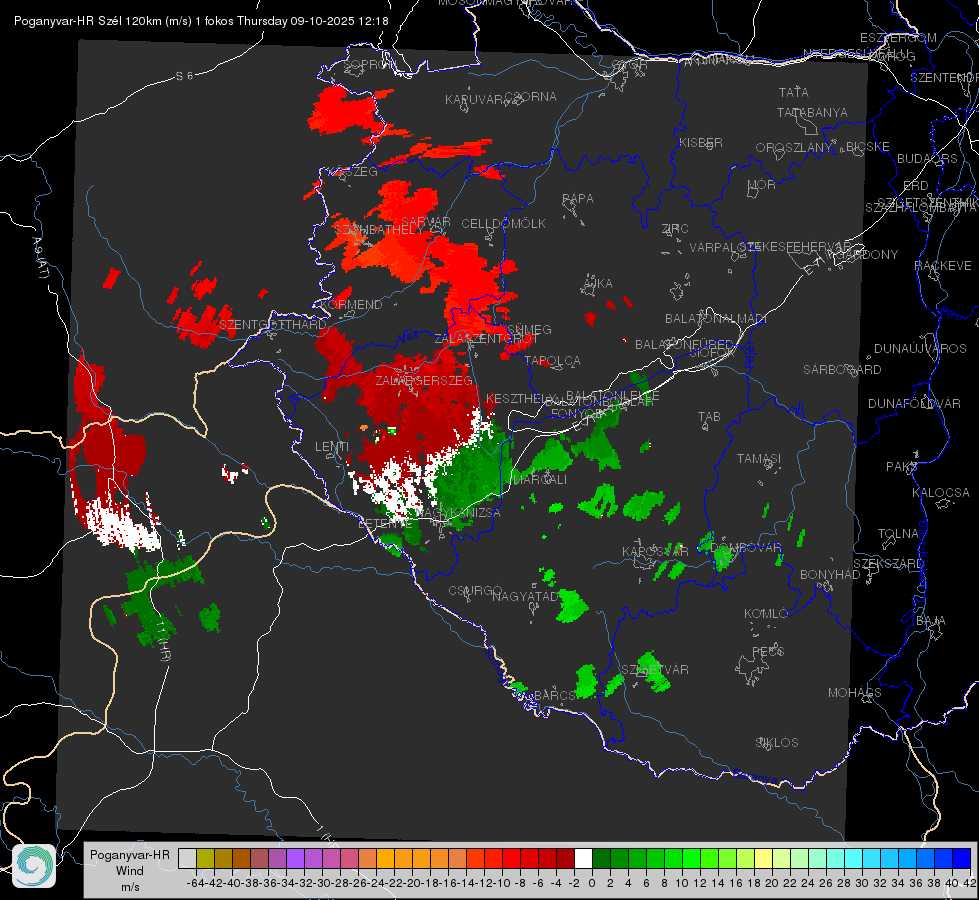
Task: Pick the dark blue 40–42 m/s legend swatch
Action: 962,859
